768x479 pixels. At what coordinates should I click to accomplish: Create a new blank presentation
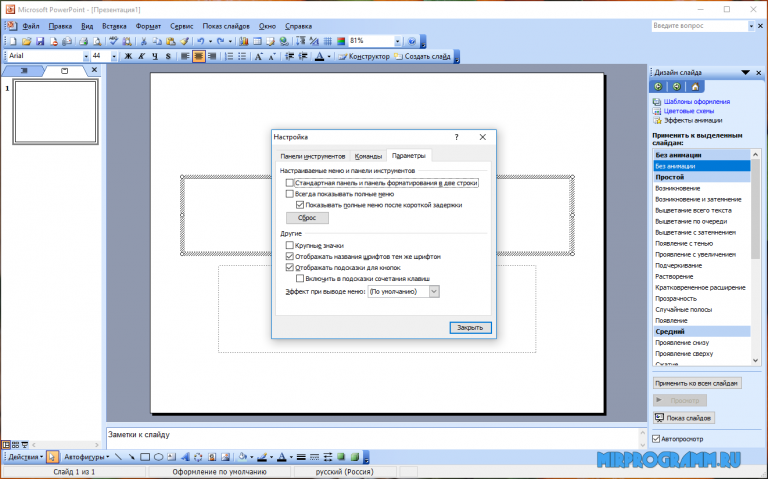tap(14, 42)
